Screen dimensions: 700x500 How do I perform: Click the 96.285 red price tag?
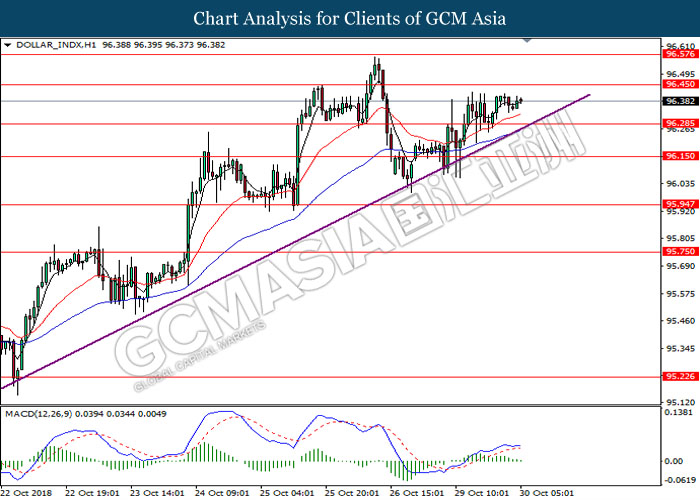pyautogui.click(x=680, y=123)
